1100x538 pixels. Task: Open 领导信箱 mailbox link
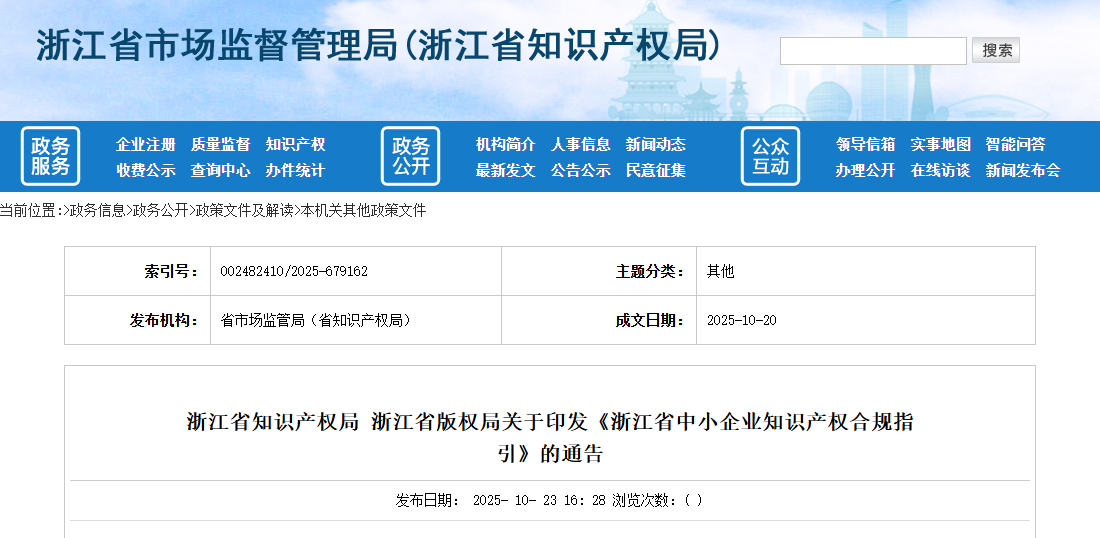pos(865,144)
